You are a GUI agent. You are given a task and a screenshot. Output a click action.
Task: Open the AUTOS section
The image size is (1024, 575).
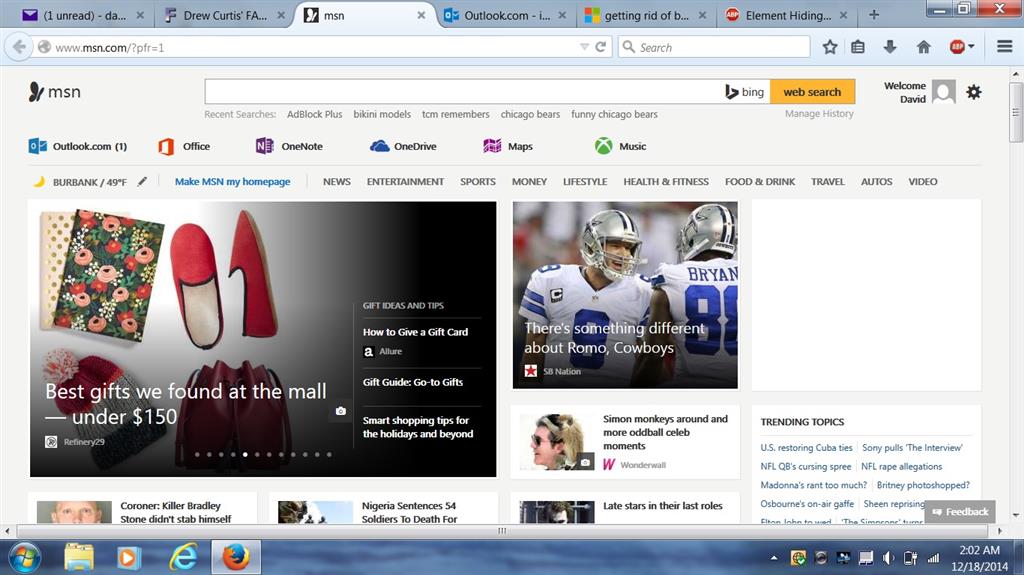(876, 182)
